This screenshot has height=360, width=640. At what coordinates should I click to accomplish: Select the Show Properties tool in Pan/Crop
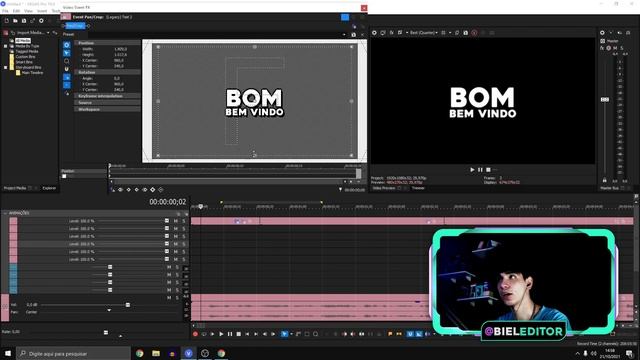coord(67,45)
